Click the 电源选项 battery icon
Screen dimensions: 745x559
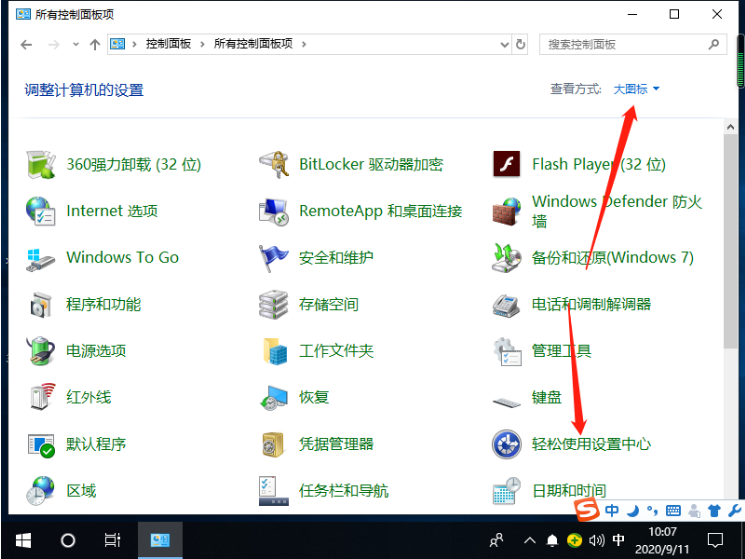pyautogui.click(x=41, y=351)
